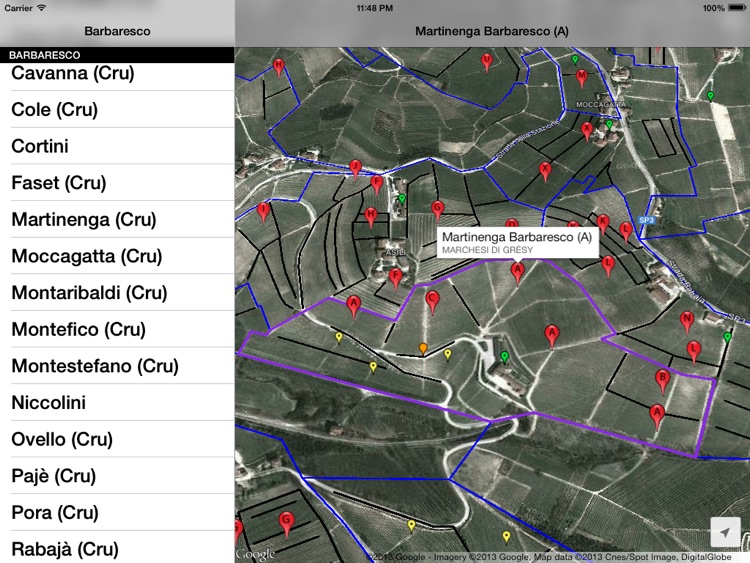Tap the Barbaresco sidebar title
The image size is (750, 563).
click(x=117, y=31)
